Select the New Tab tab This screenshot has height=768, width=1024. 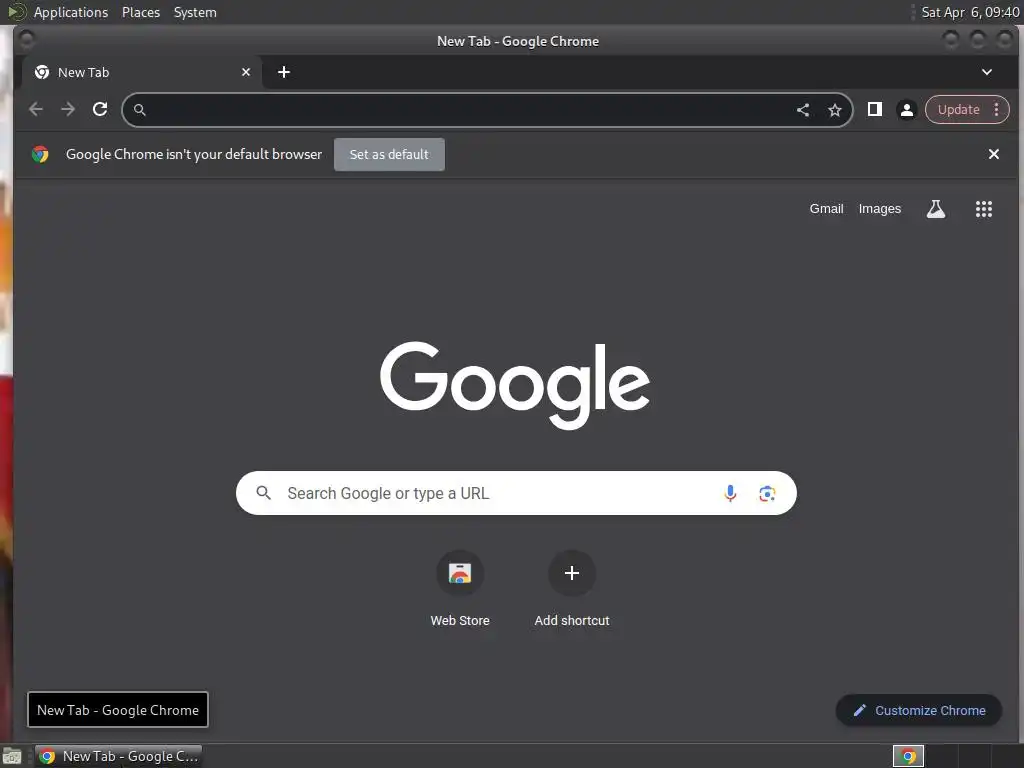click(142, 72)
